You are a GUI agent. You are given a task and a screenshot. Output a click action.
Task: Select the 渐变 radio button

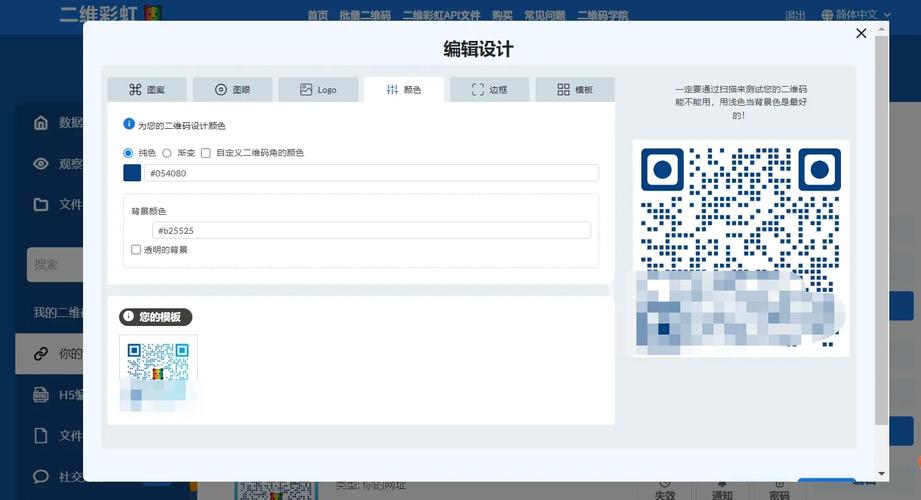pos(167,153)
